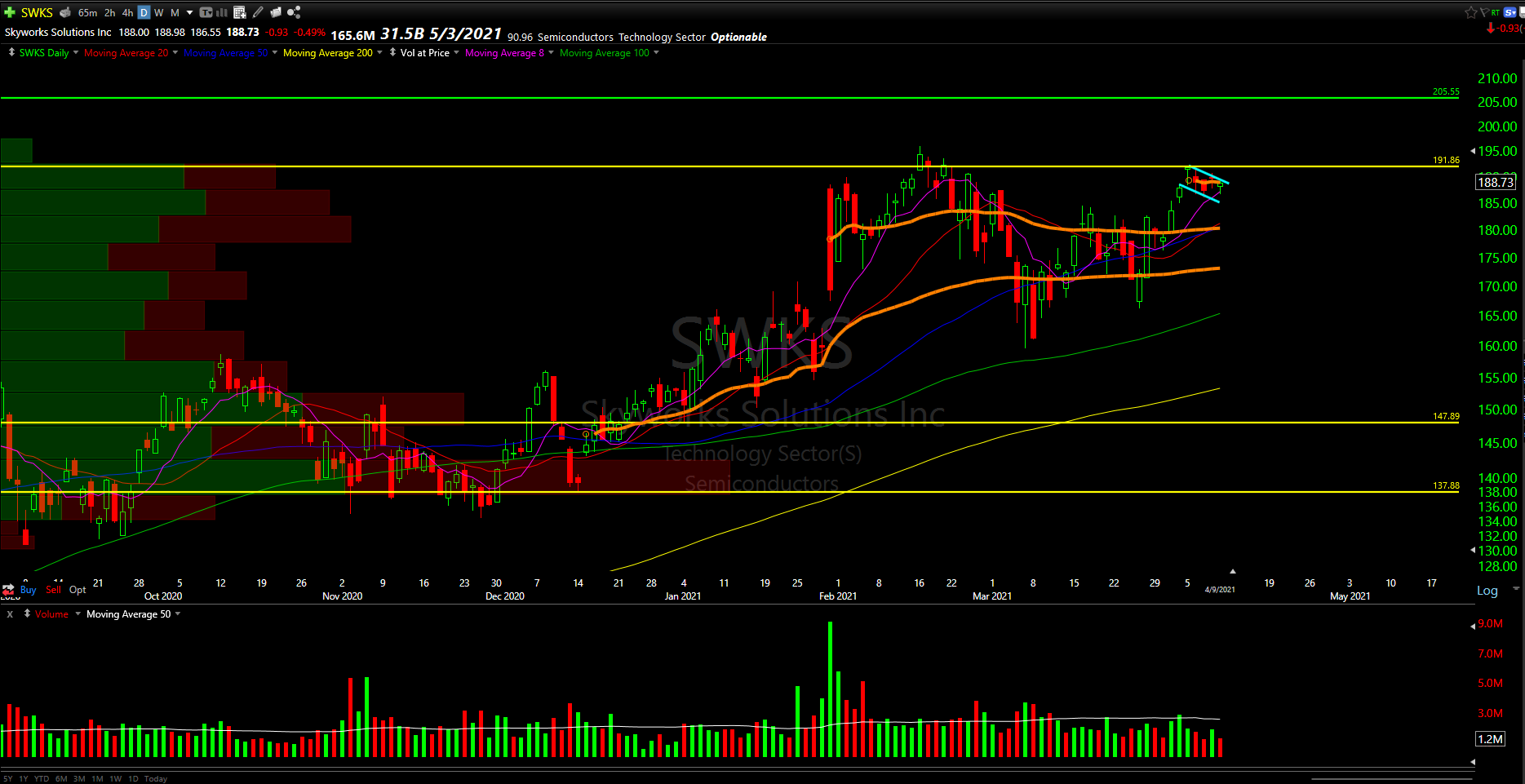
Task: Click the SWKS ticker symbol box
Action: pos(37,12)
